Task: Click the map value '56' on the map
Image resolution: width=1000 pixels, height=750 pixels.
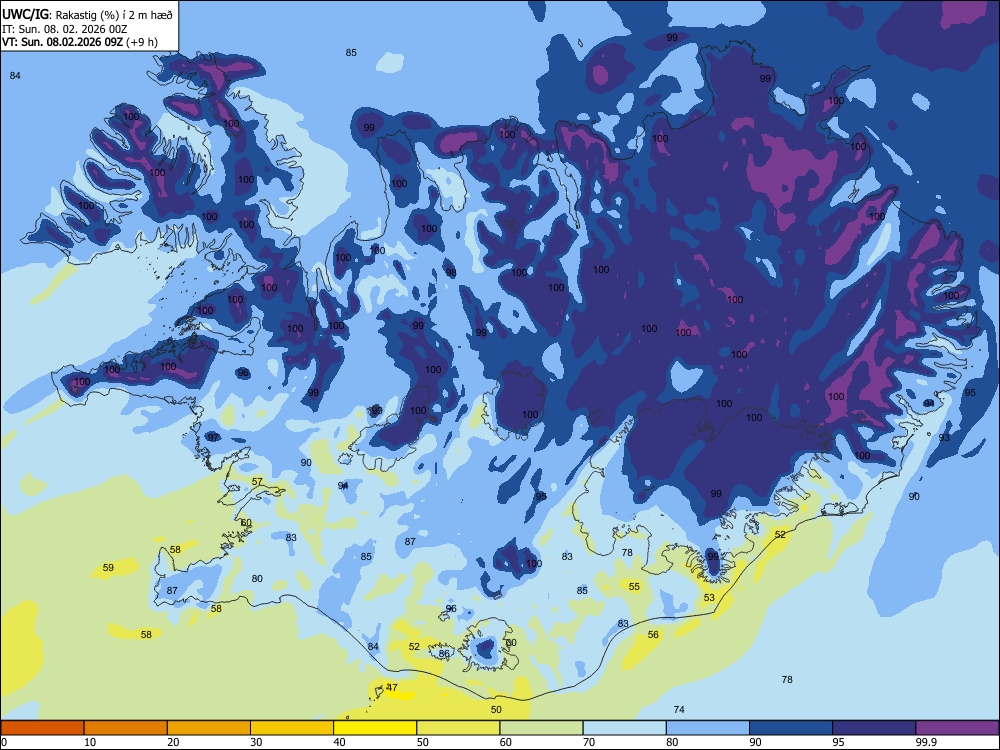Action: pyautogui.click(x=653, y=635)
